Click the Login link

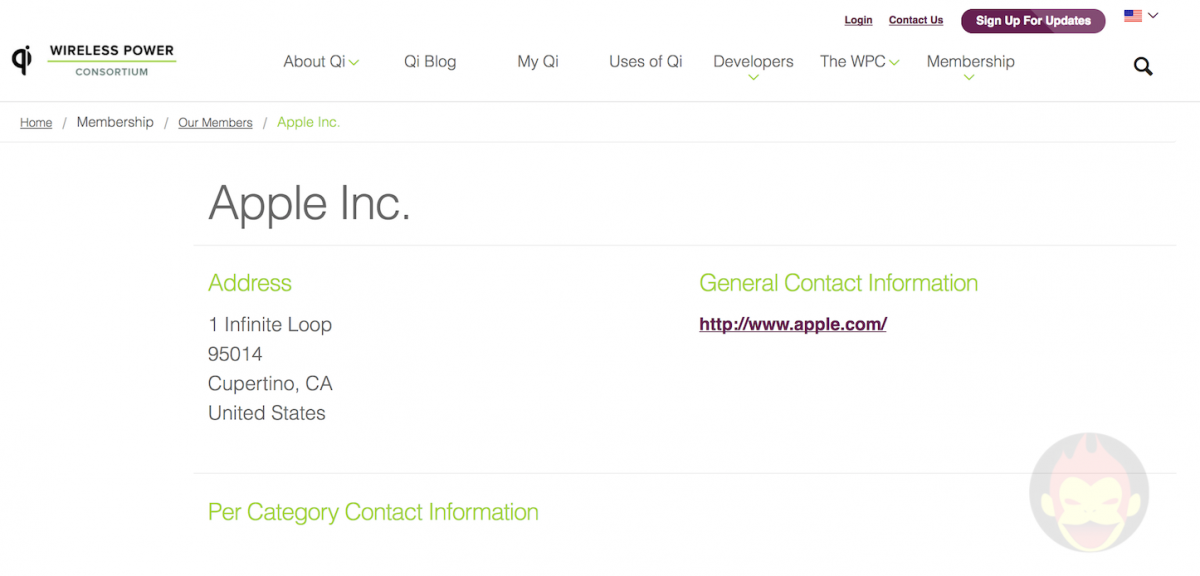tap(858, 20)
